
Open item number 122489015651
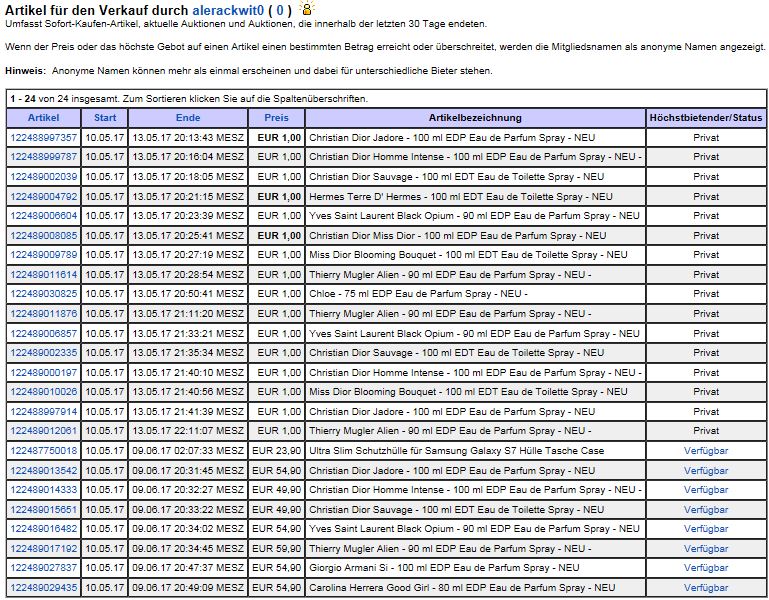click(44, 510)
